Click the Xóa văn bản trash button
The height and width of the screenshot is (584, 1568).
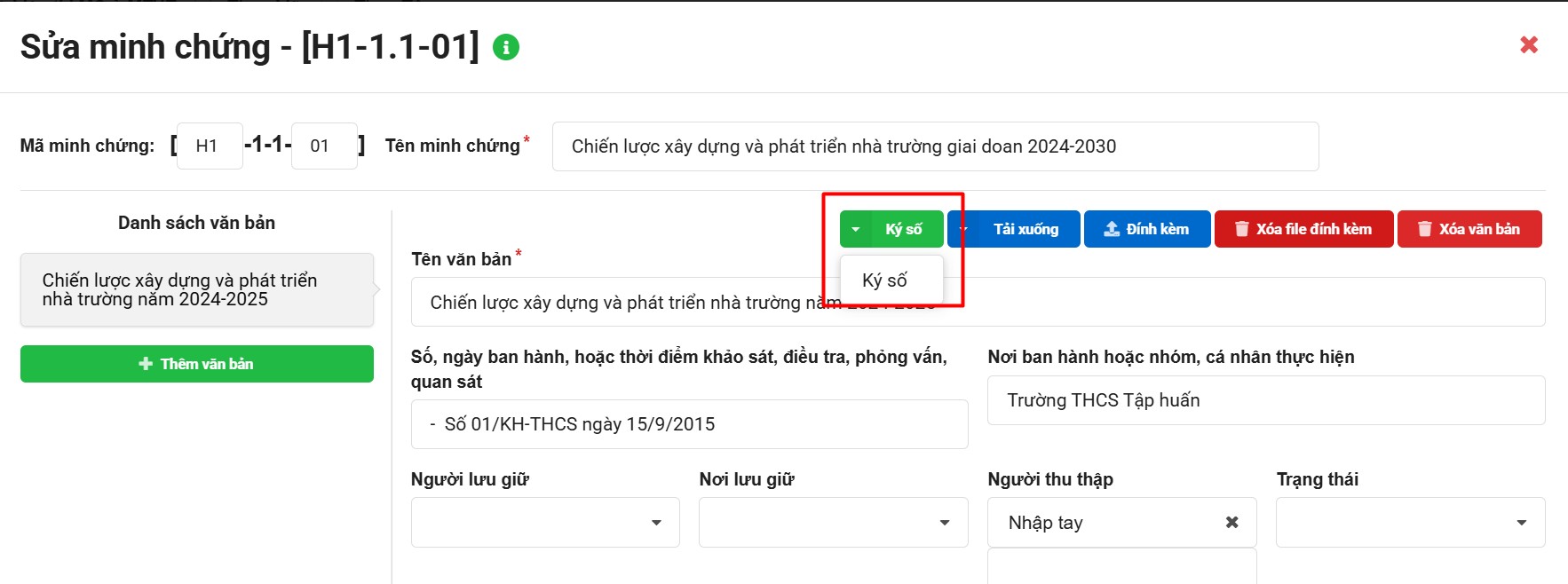[x=1469, y=229]
